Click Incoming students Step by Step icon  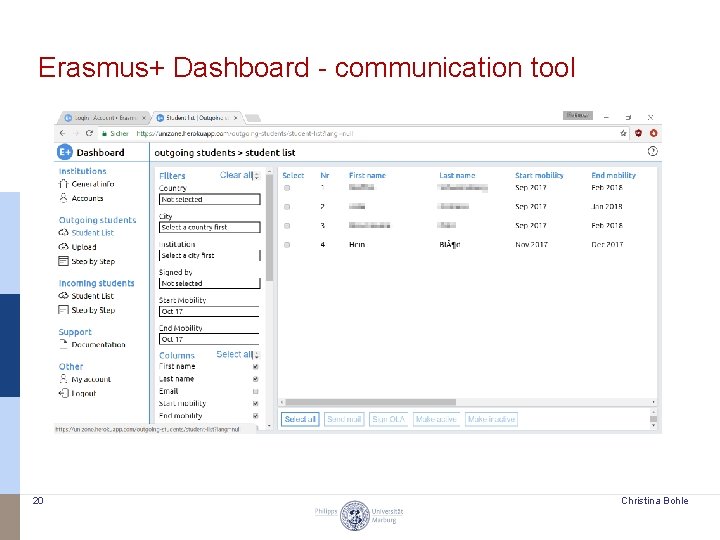(x=63, y=310)
